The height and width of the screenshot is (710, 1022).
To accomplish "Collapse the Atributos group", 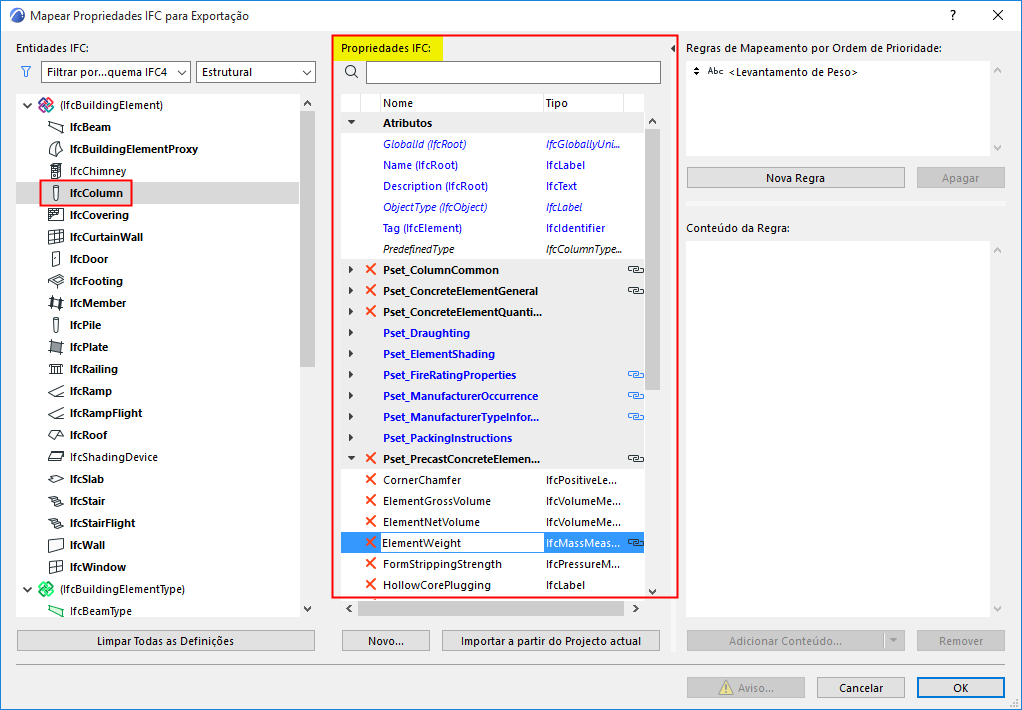I will pos(351,123).
